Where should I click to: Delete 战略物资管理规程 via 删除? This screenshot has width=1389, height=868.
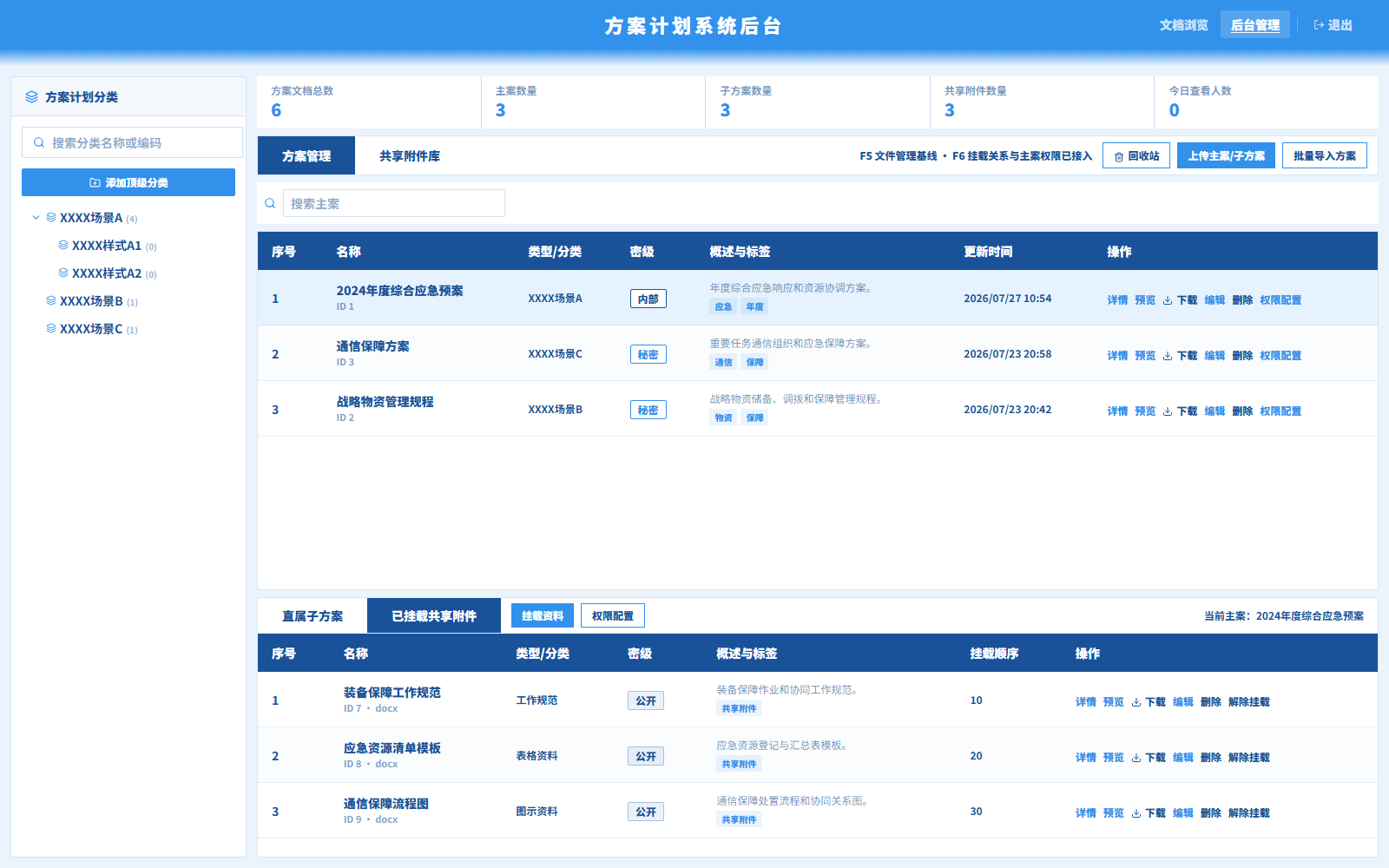(1242, 411)
